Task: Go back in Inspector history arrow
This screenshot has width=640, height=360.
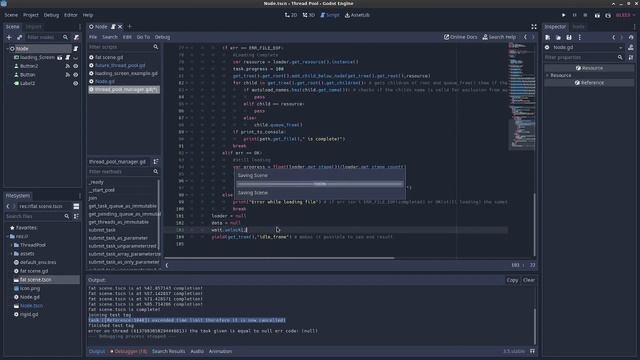Action: [613, 37]
